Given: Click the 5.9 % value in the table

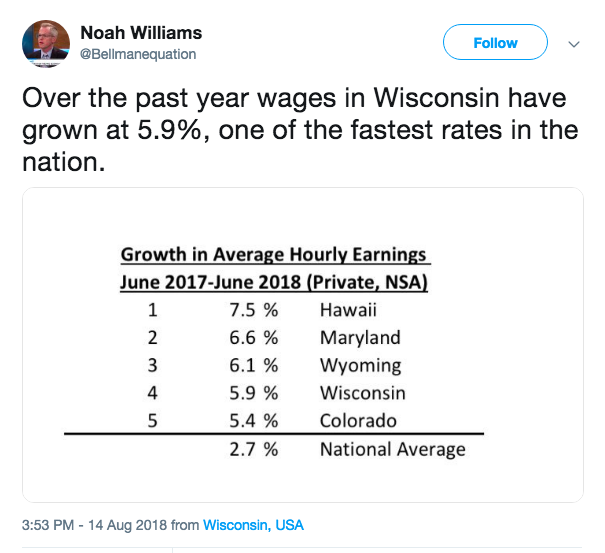Looking at the screenshot, I should pos(253,393).
